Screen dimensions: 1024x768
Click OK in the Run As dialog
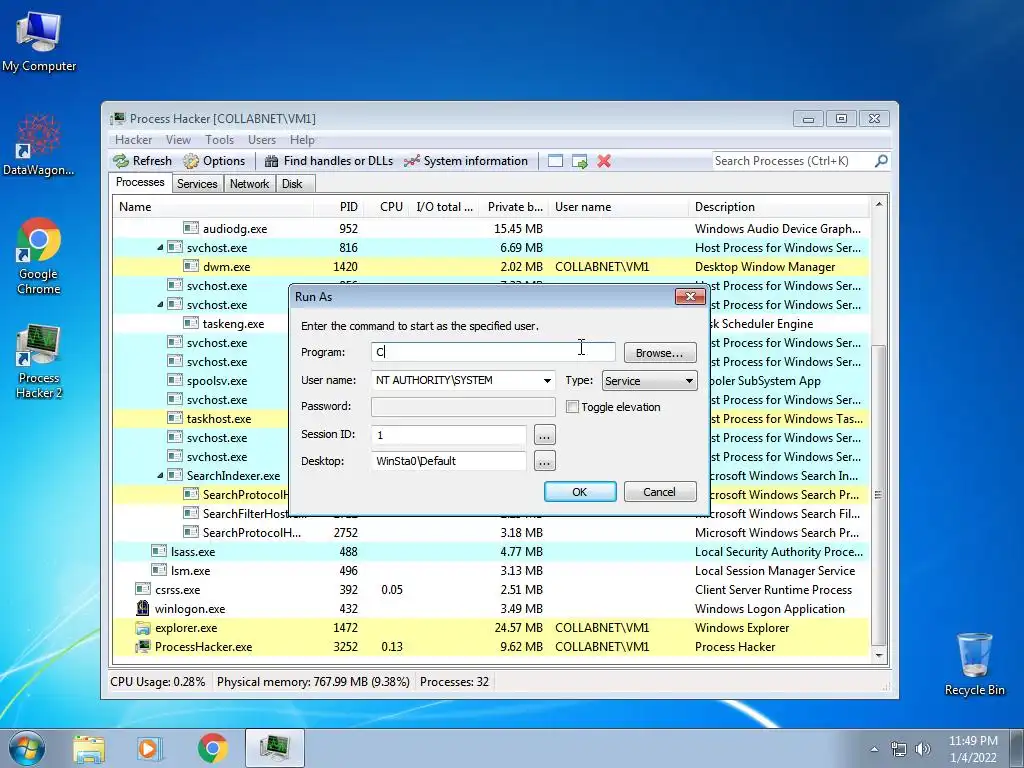580,492
